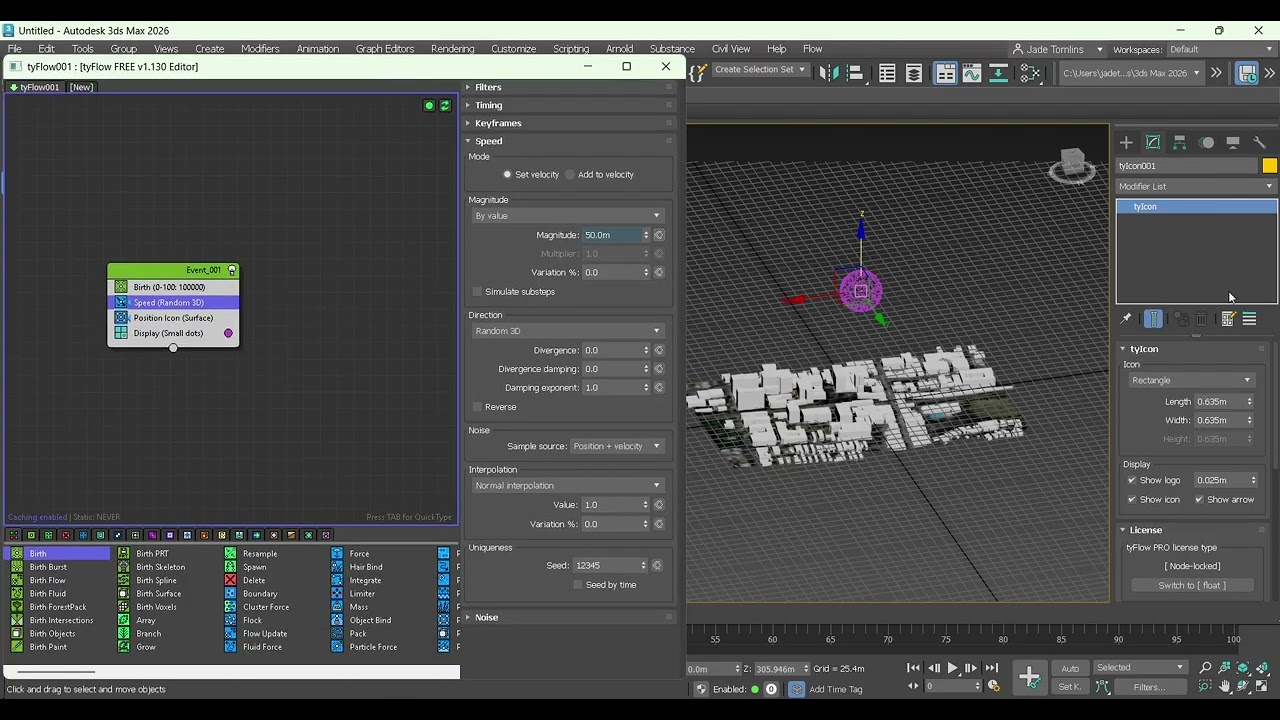This screenshot has height=720, width=1280.
Task: Click the Pin Stack icon
Action: [x=1126, y=319]
